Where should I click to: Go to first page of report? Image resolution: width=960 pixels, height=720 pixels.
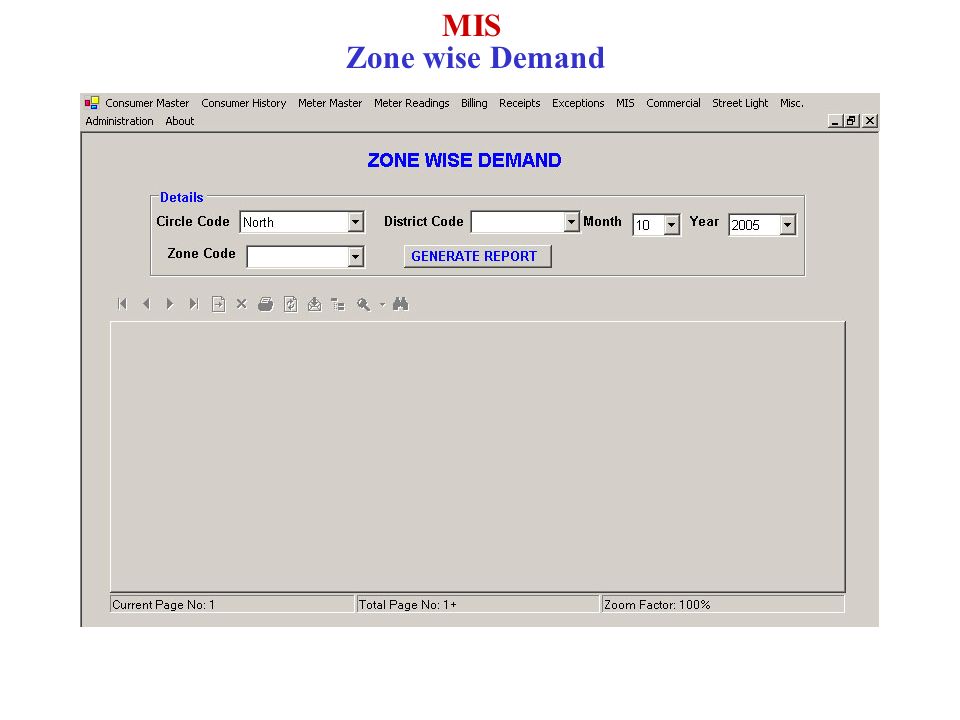pyautogui.click(x=122, y=304)
